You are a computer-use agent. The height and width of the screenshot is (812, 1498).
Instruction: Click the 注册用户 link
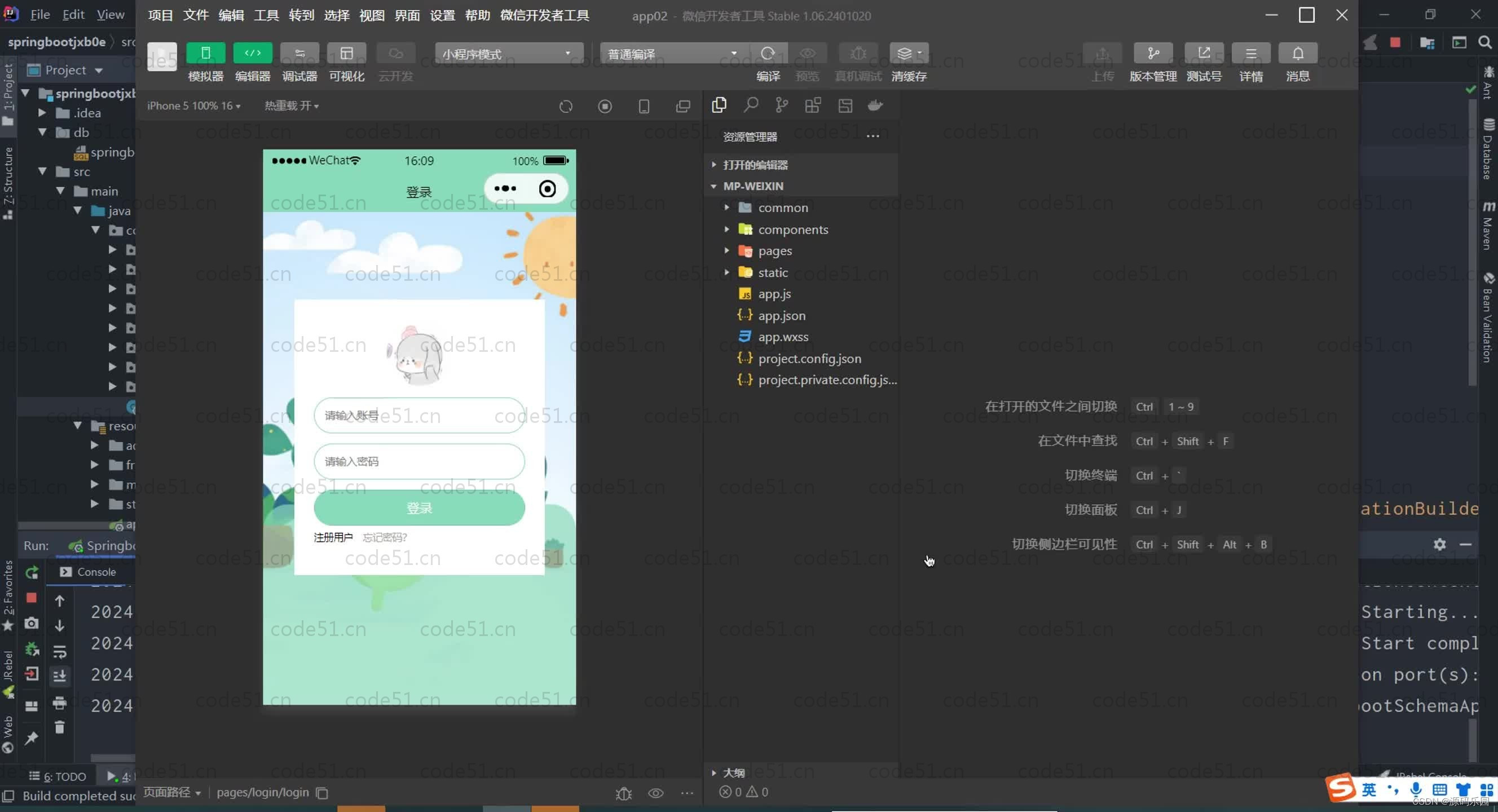(333, 537)
